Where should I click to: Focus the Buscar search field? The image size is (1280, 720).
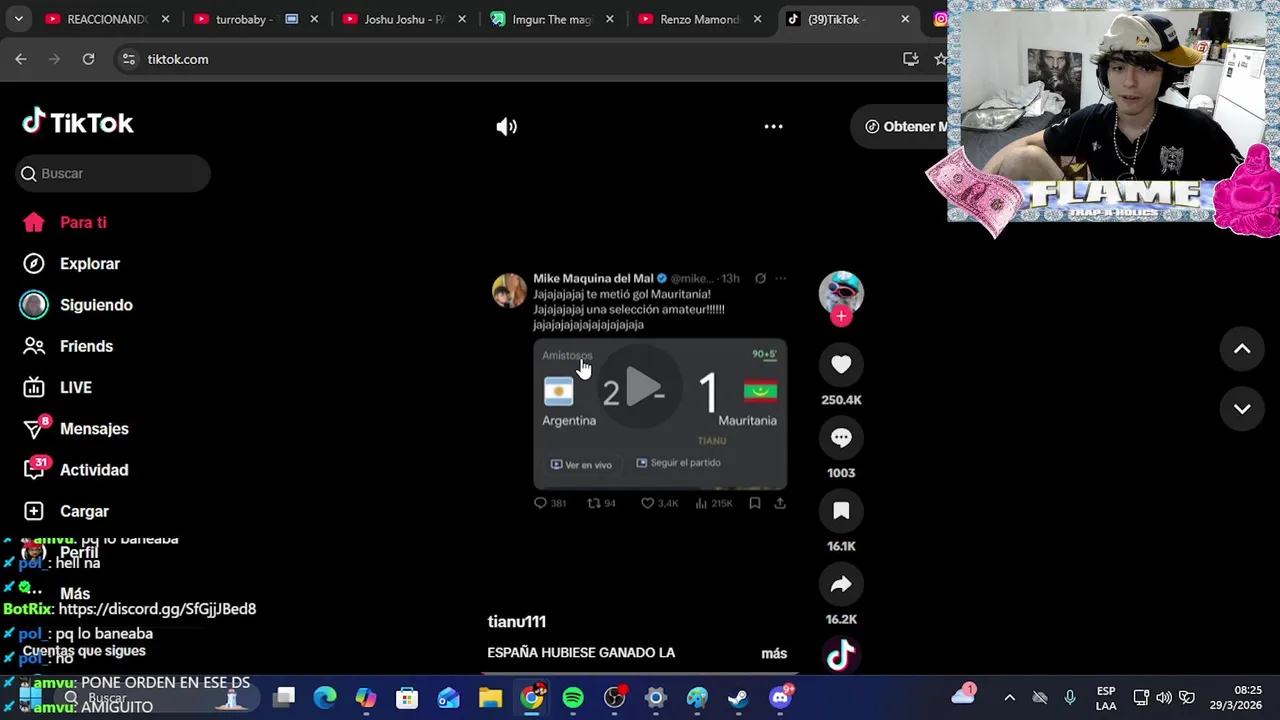(x=113, y=173)
